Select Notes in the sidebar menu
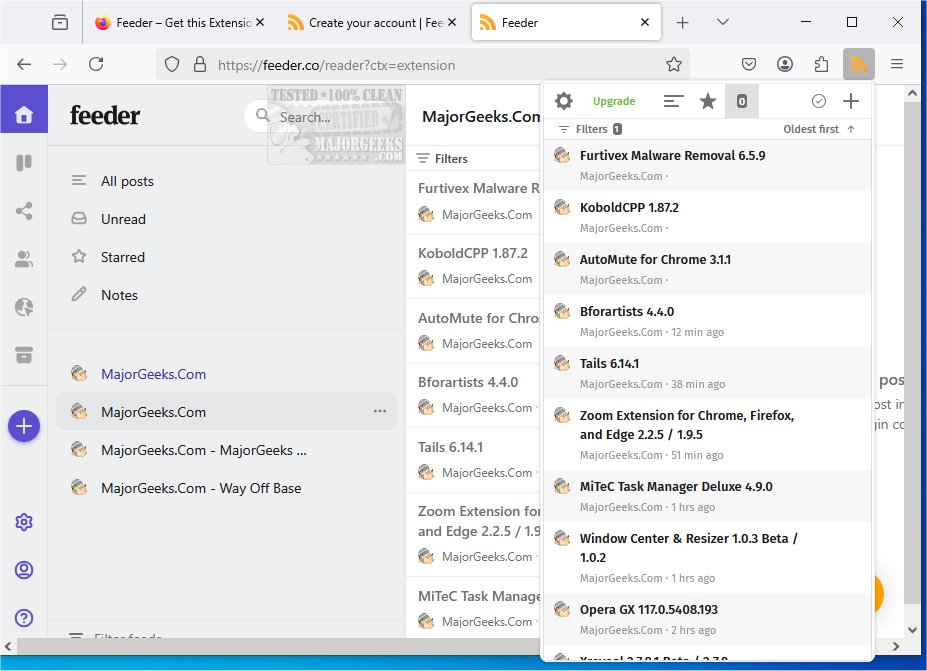 [119, 295]
